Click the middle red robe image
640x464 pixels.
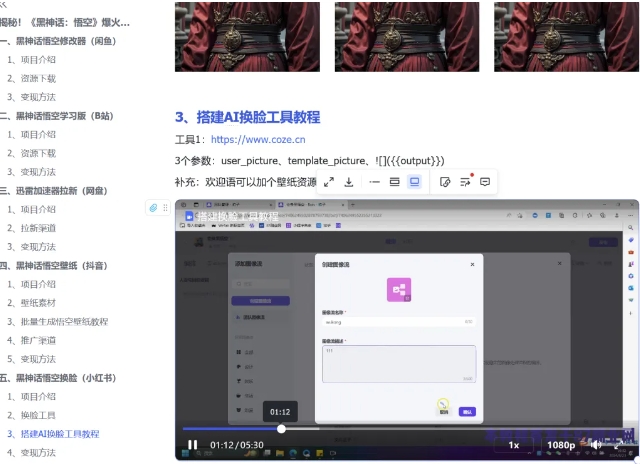407,37
